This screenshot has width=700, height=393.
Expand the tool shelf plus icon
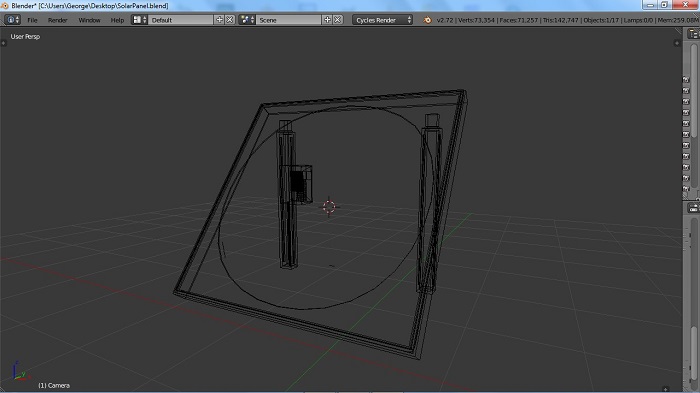pyautogui.click(x=4, y=43)
